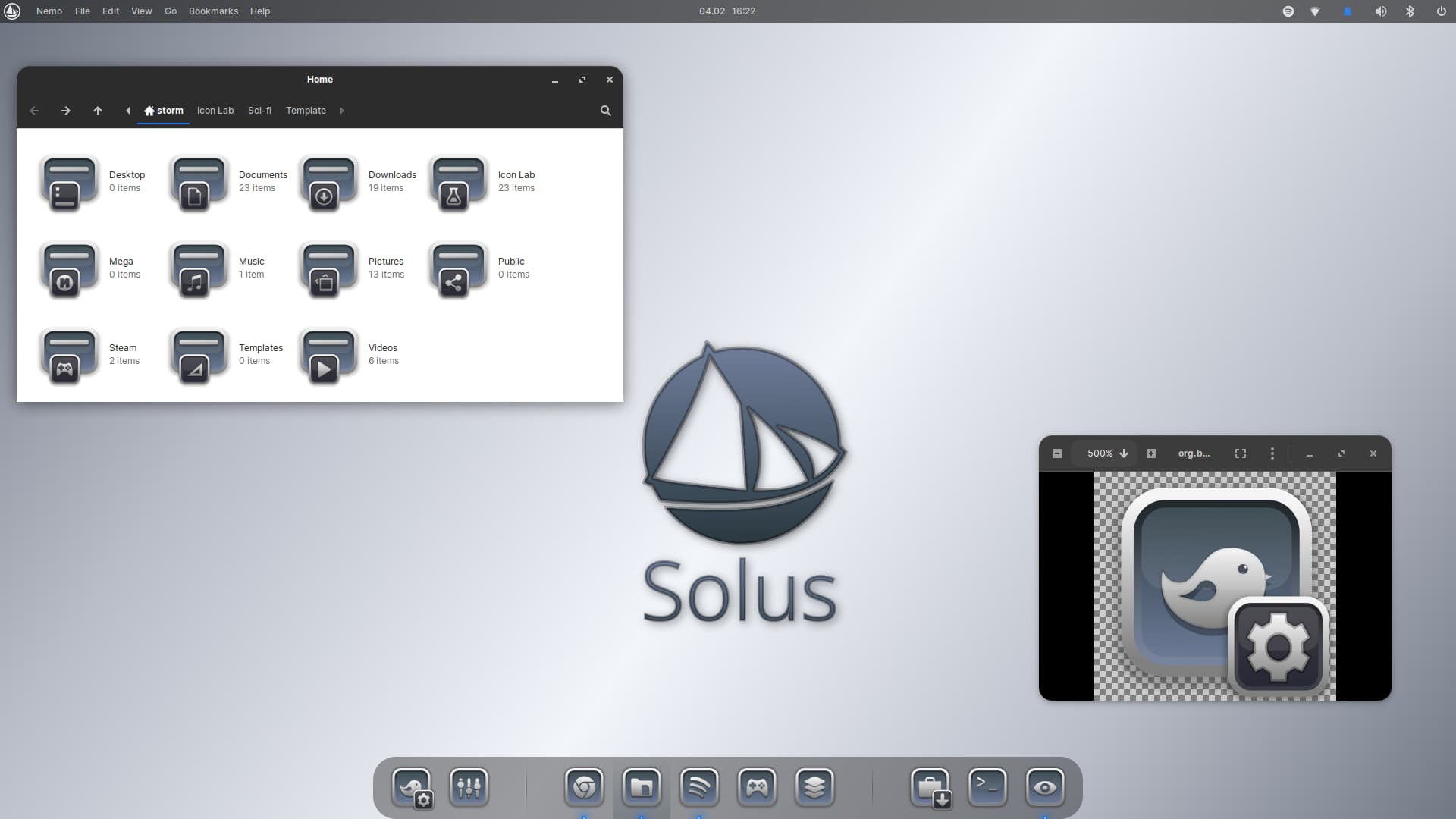Screen dimensions: 1456x819
Task: Open the Desktop folder icon
Action: click(x=68, y=183)
